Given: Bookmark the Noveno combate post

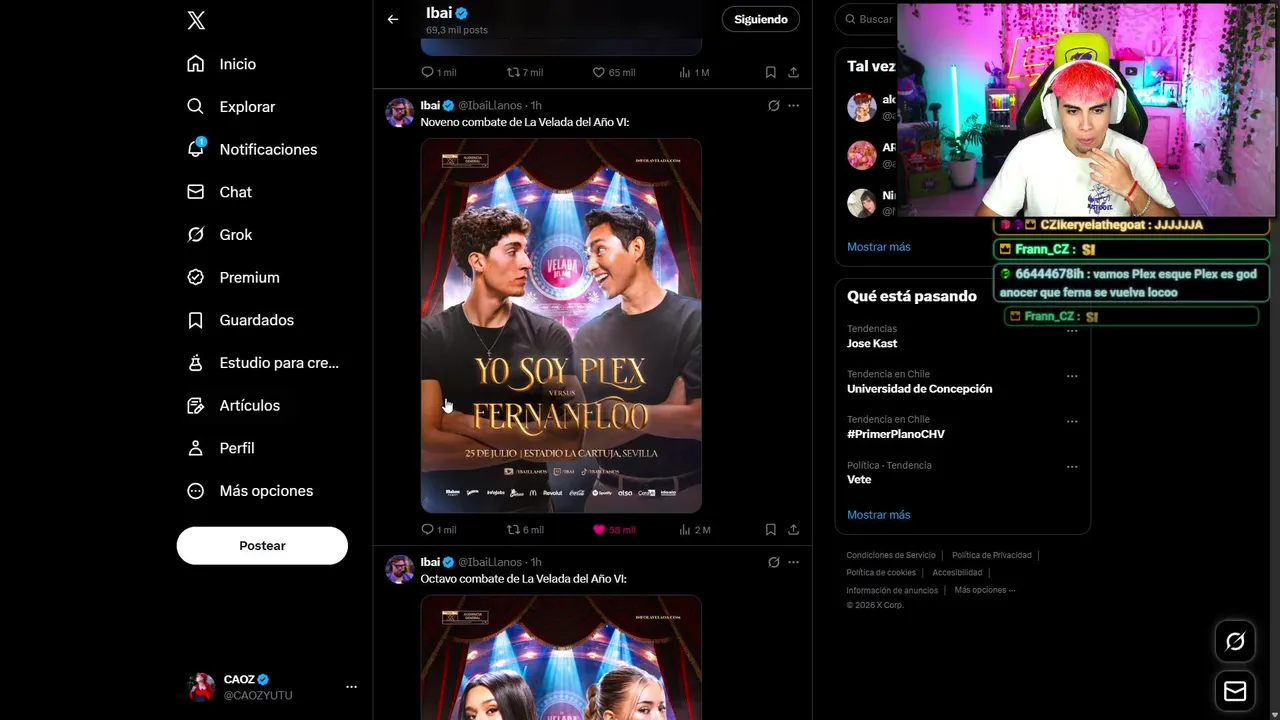Looking at the screenshot, I should pos(771,530).
